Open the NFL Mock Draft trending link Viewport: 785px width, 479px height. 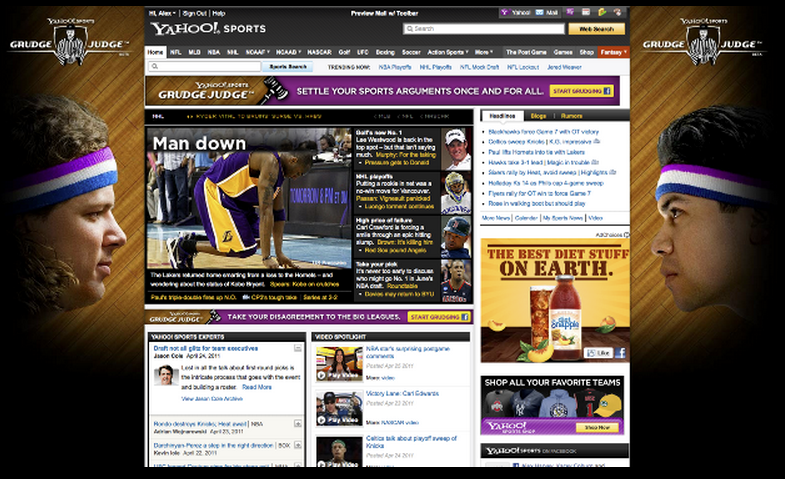point(479,67)
